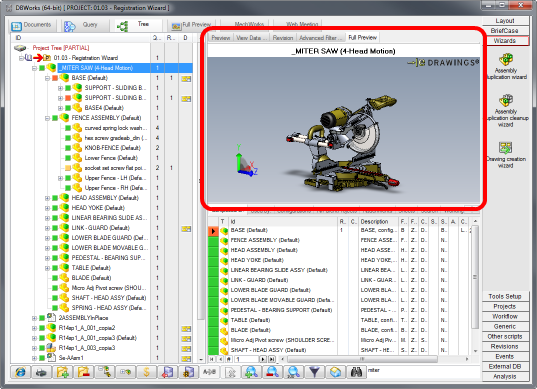Collapse the _MITER SAW tree node
537x389 pixels.
pos(34,68)
